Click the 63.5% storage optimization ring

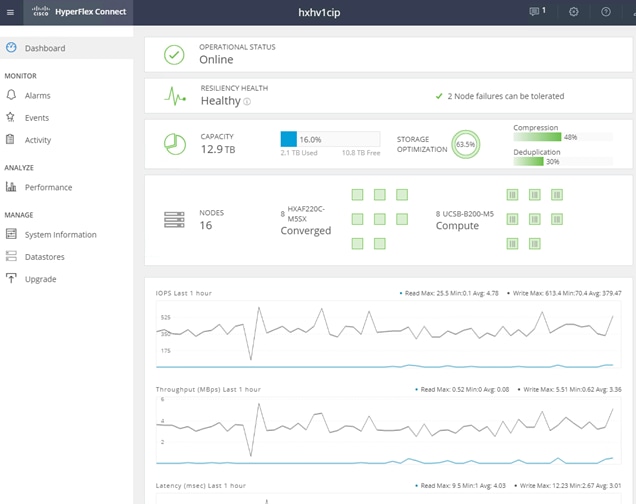coord(466,144)
